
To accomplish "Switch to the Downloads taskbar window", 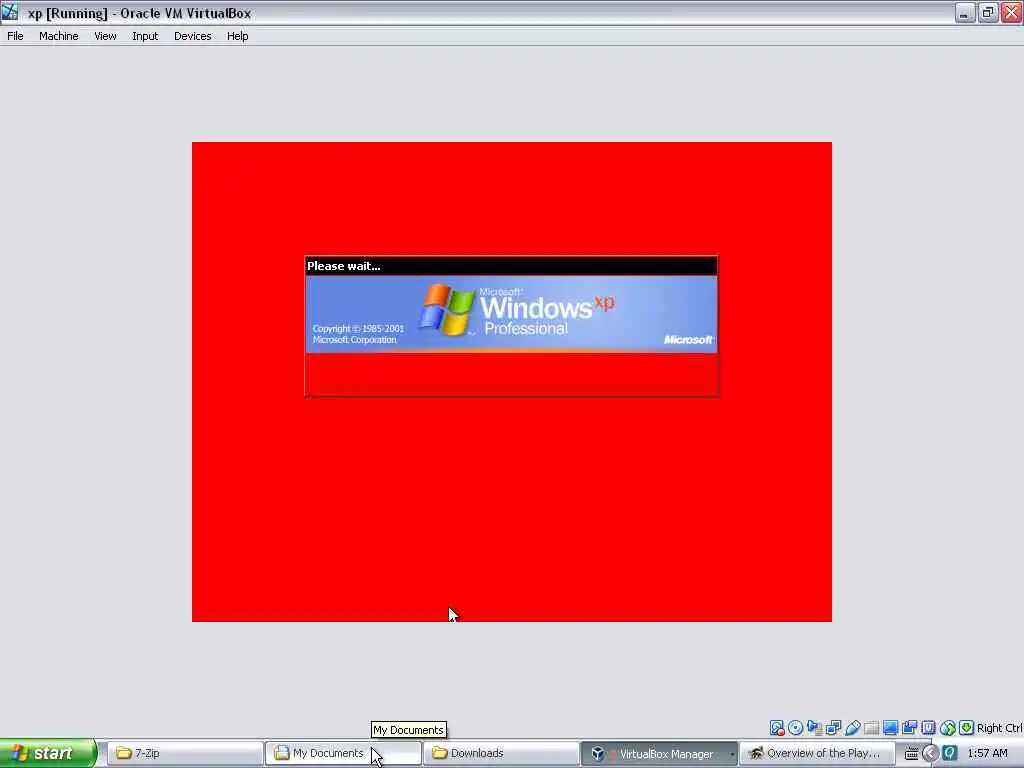I will [501, 753].
